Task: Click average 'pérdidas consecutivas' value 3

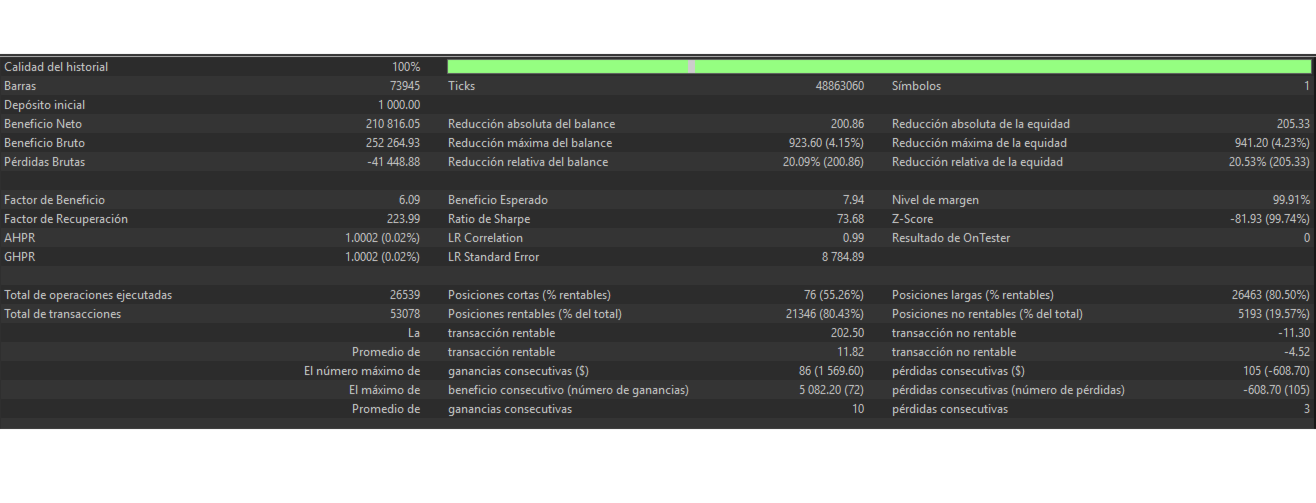Action: click(x=1306, y=409)
